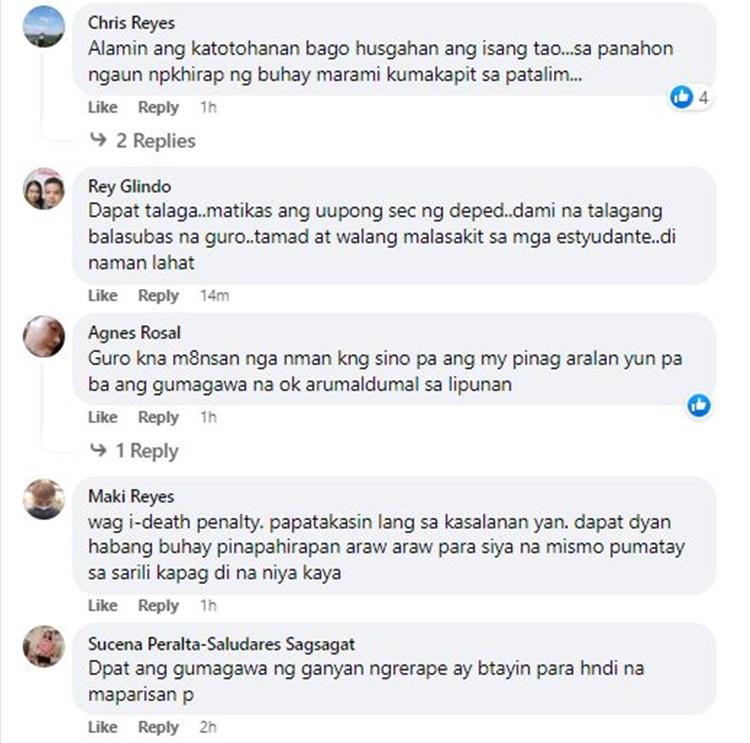This screenshot has height=743, width=750.
Task: Open the Maki Reyes name link
Action: (131, 496)
